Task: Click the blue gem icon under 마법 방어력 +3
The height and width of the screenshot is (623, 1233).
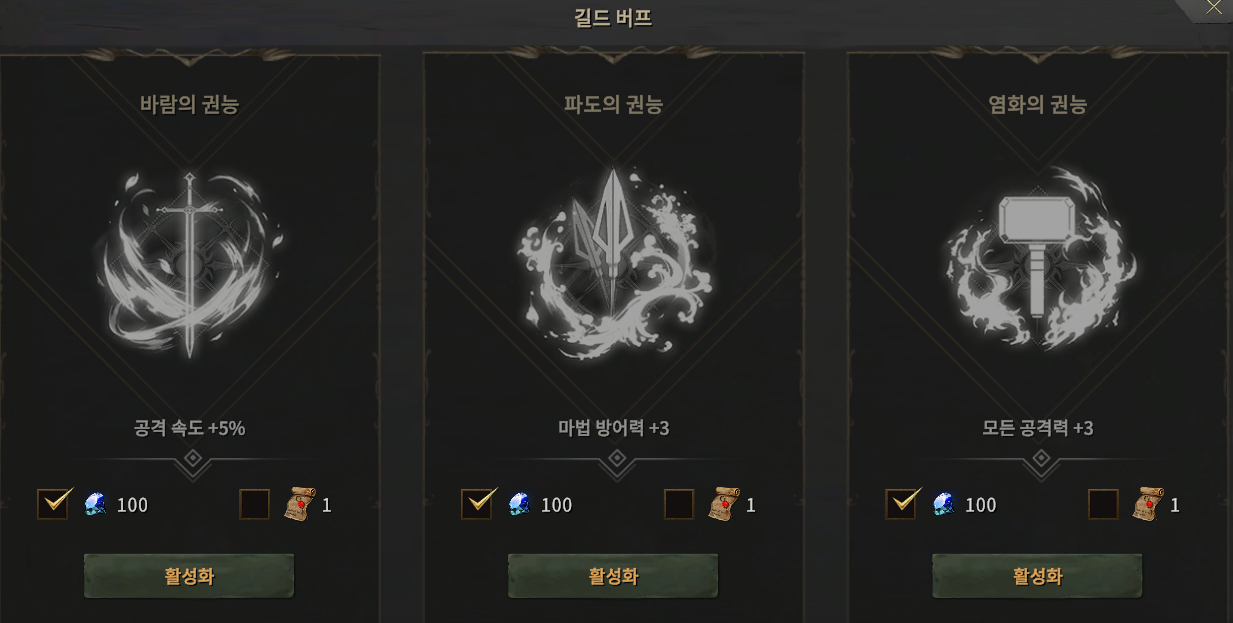Action: pos(519,504)
